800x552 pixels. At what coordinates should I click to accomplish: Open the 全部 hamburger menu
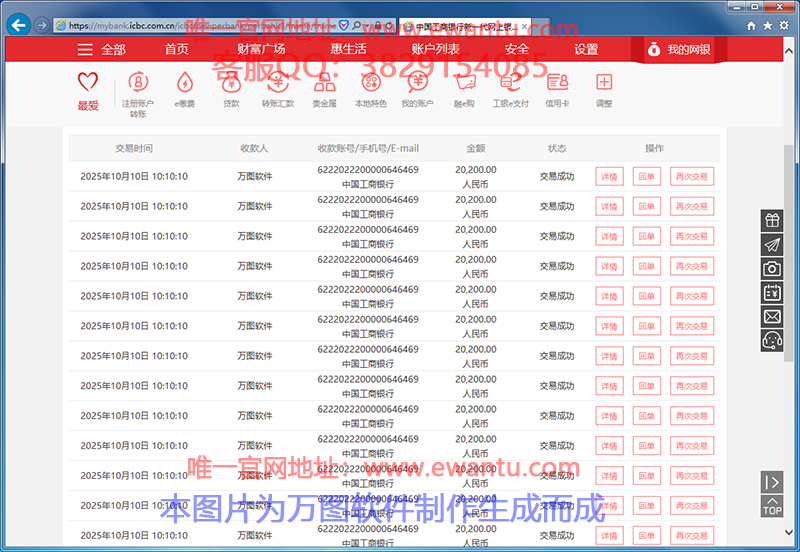[x=102, y=49]
